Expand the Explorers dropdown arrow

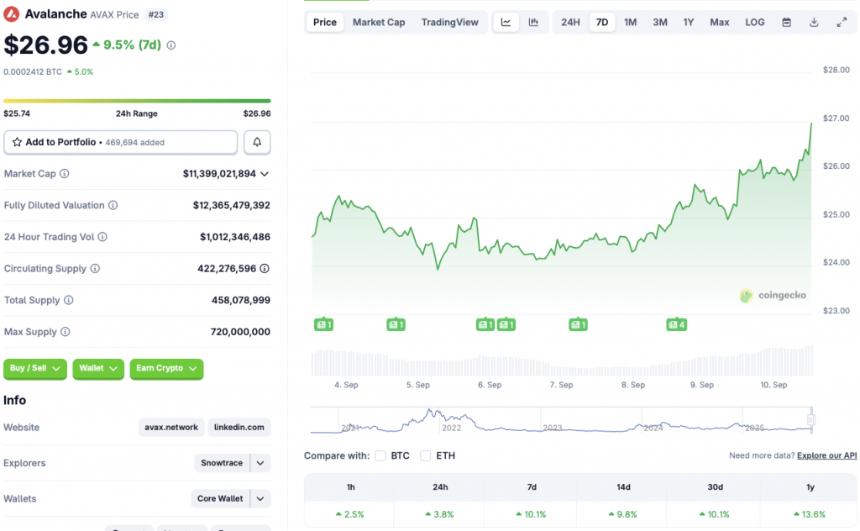[261, 463]
